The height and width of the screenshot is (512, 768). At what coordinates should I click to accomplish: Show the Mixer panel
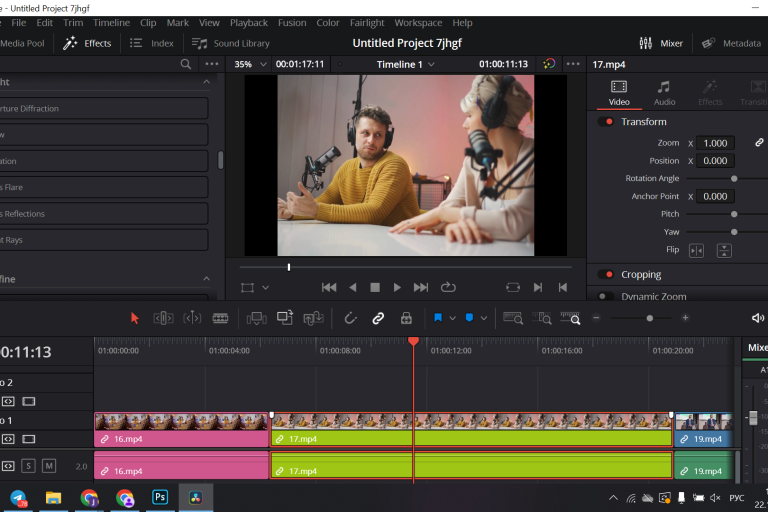[661, 43]
